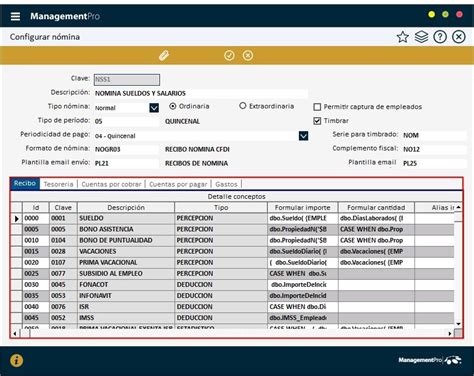Enable Permitir captura de empleados
The width and height of the screenshot is (474, 376).
point(317,107)
